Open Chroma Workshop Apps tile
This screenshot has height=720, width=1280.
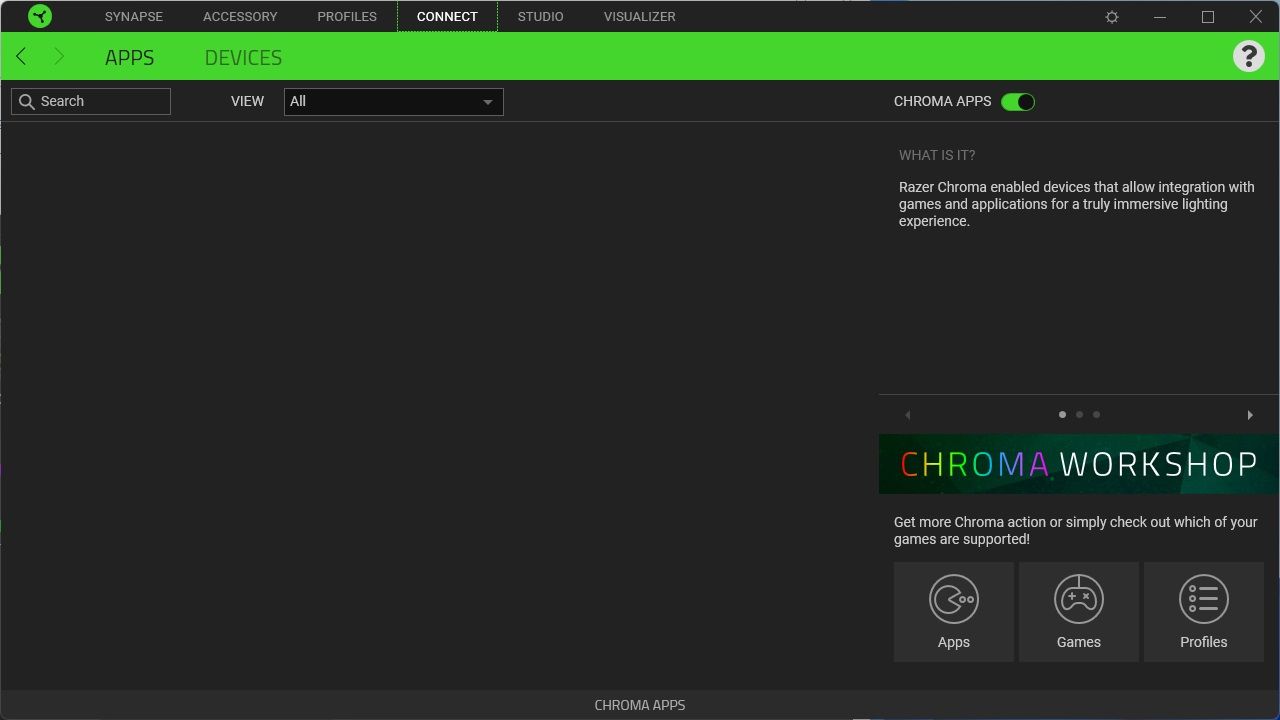pyautogui.click(x=954, y=612)
